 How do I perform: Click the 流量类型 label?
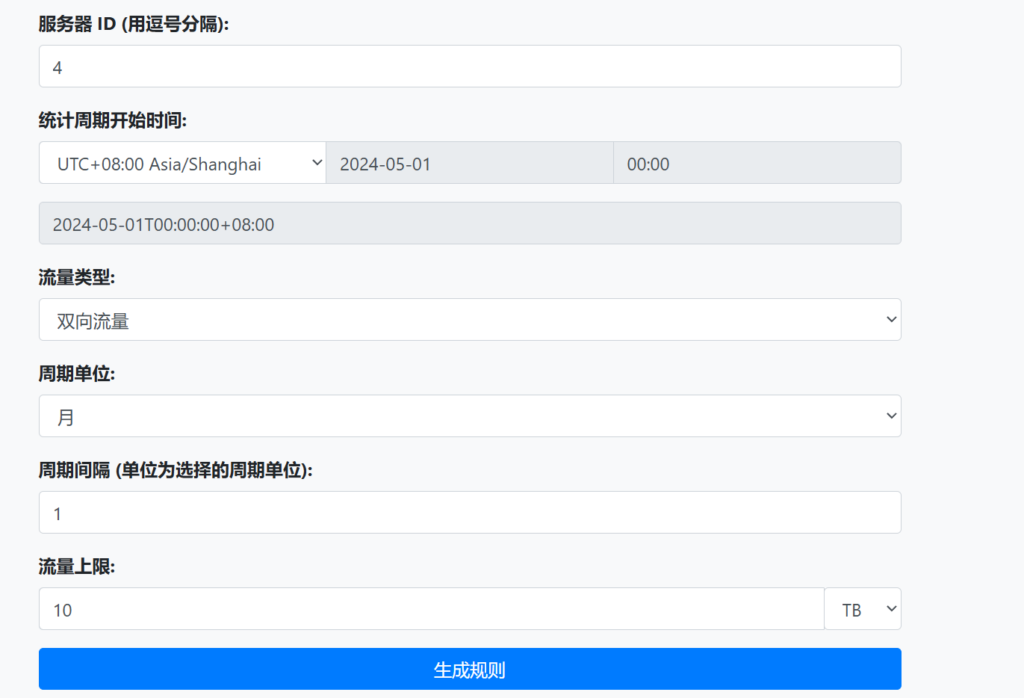click(x=77, y=278)
